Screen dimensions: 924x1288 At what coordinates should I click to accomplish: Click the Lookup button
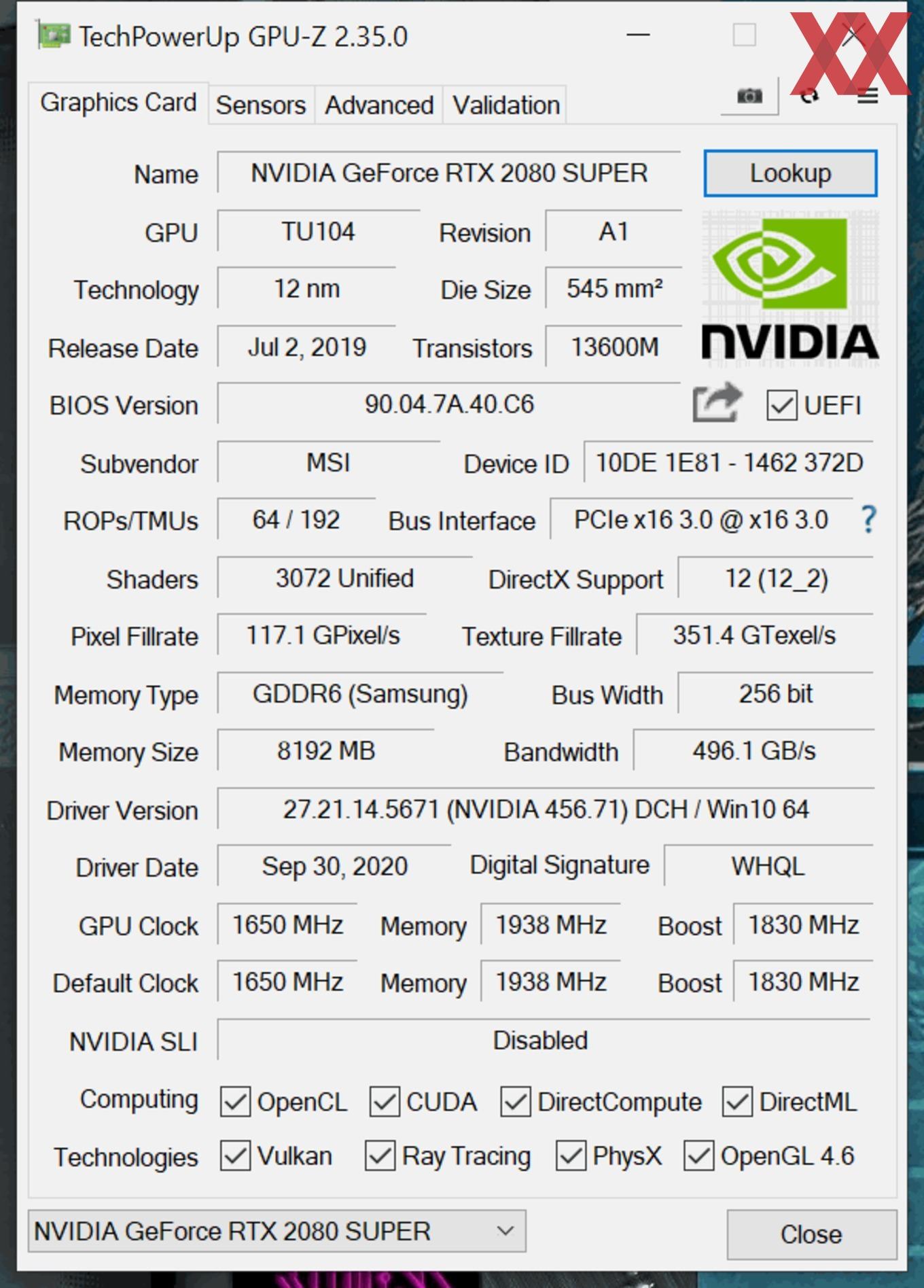790,173
